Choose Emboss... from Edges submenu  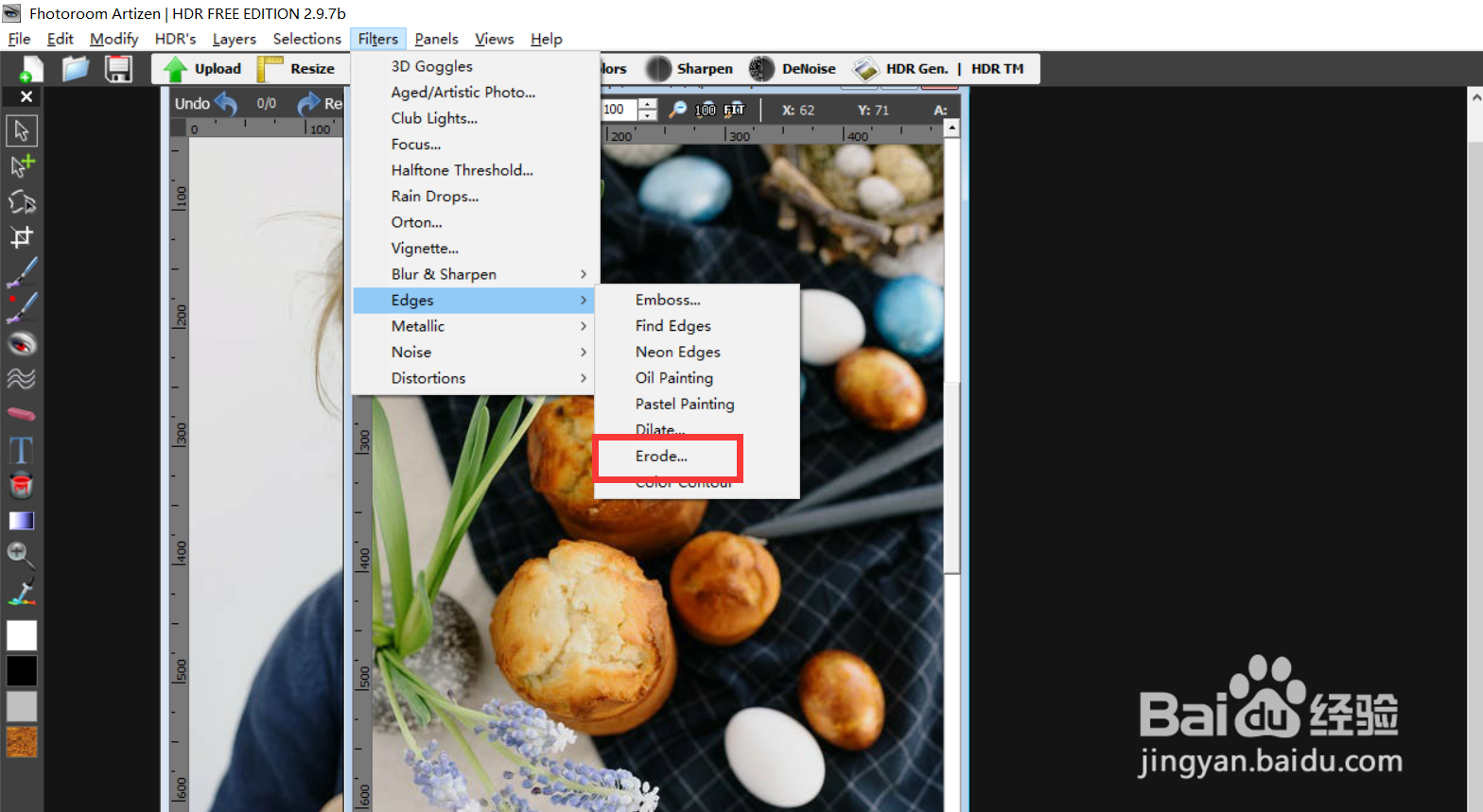[697, 300]
